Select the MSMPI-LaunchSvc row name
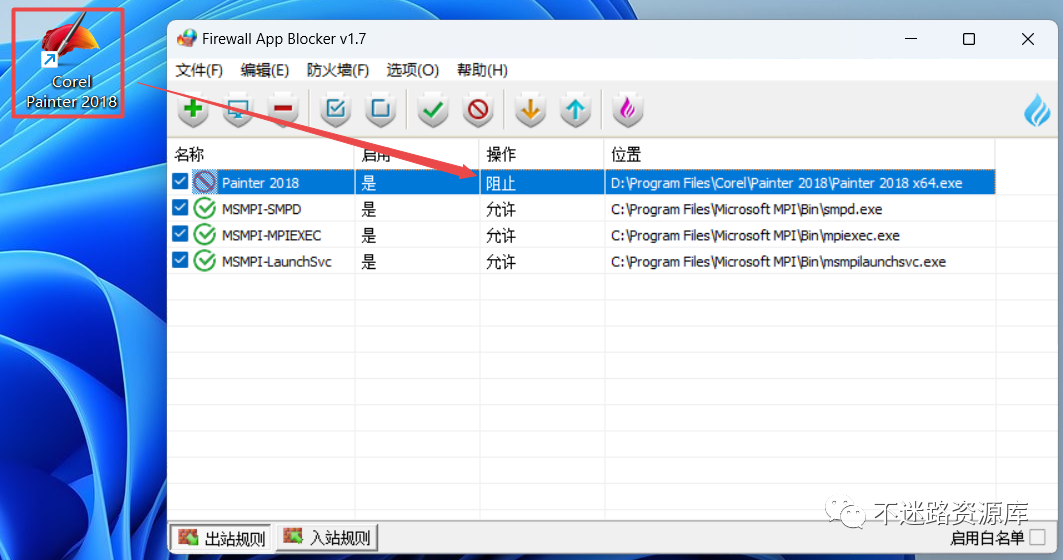This screenshot has height=560, width=1063. [x=277, y=262]
